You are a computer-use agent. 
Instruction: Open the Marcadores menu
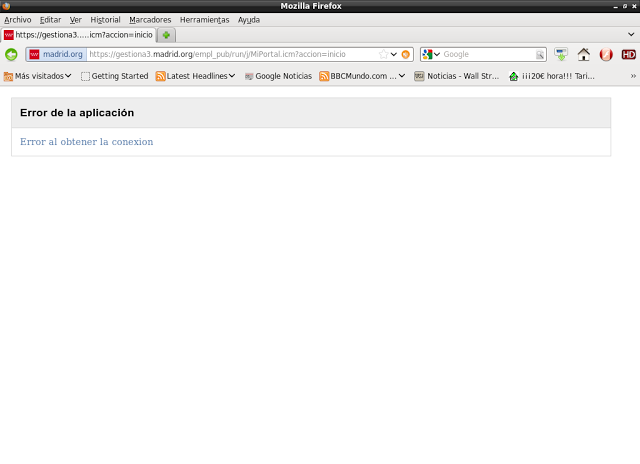click(150, 19)
